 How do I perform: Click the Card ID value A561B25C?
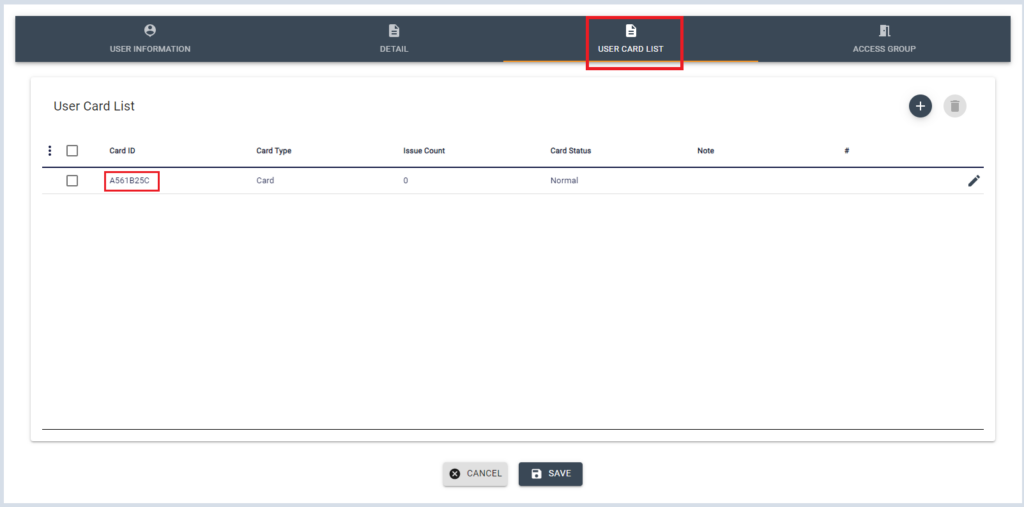click(132, 181)
